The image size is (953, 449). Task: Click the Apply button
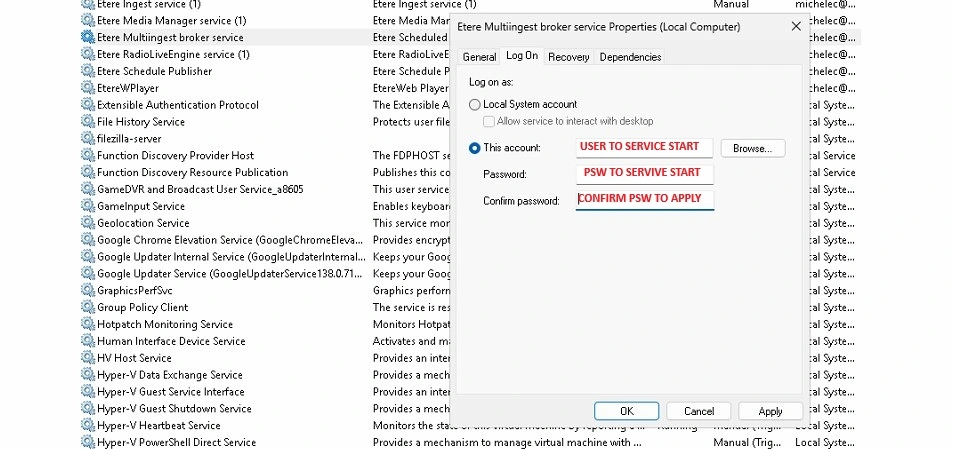click(770, 411)
